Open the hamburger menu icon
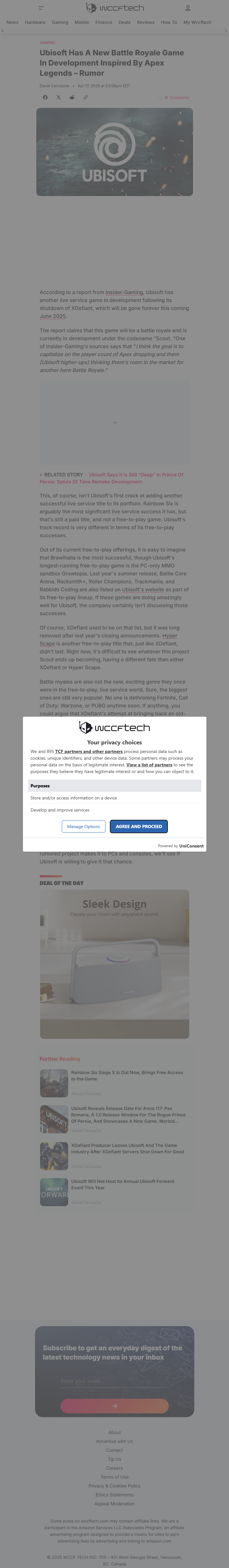The width and height of the screenshot is (229, 1568). point(41,8)
